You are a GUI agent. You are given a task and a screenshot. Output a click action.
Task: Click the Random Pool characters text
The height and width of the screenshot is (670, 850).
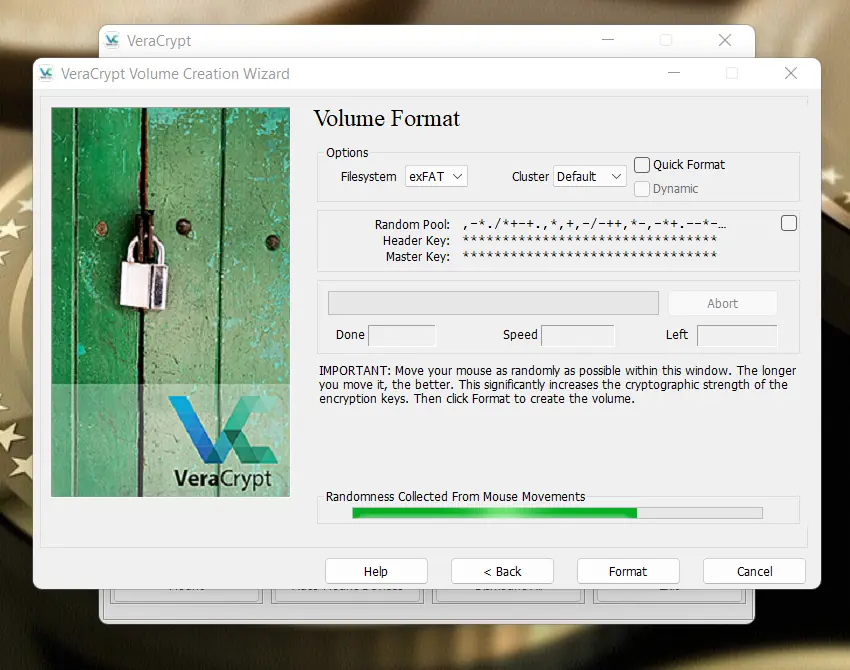[x=594, y=224]
